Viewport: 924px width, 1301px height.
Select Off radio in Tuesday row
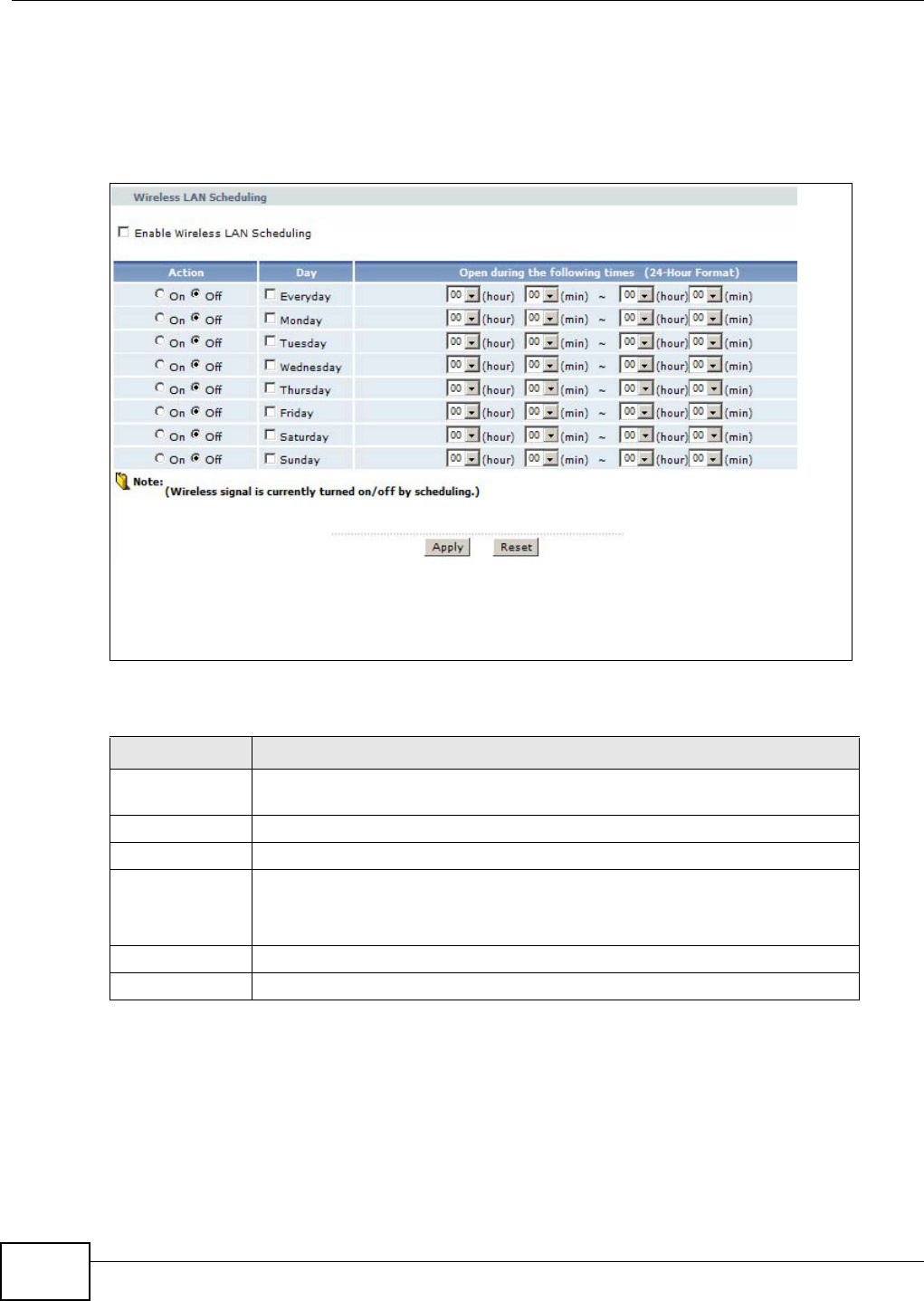195,341
